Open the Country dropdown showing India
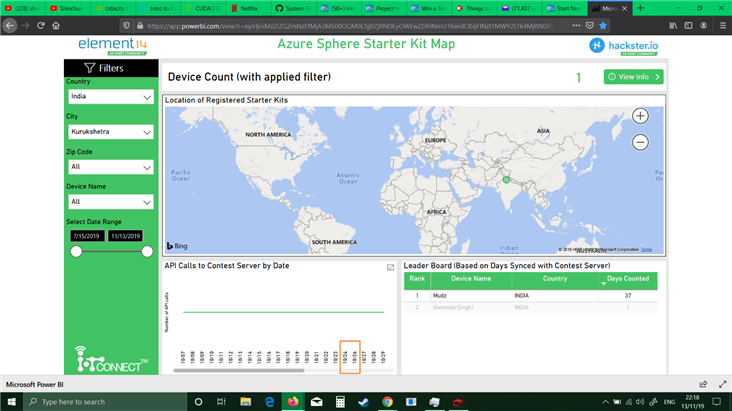 [110, 97]
